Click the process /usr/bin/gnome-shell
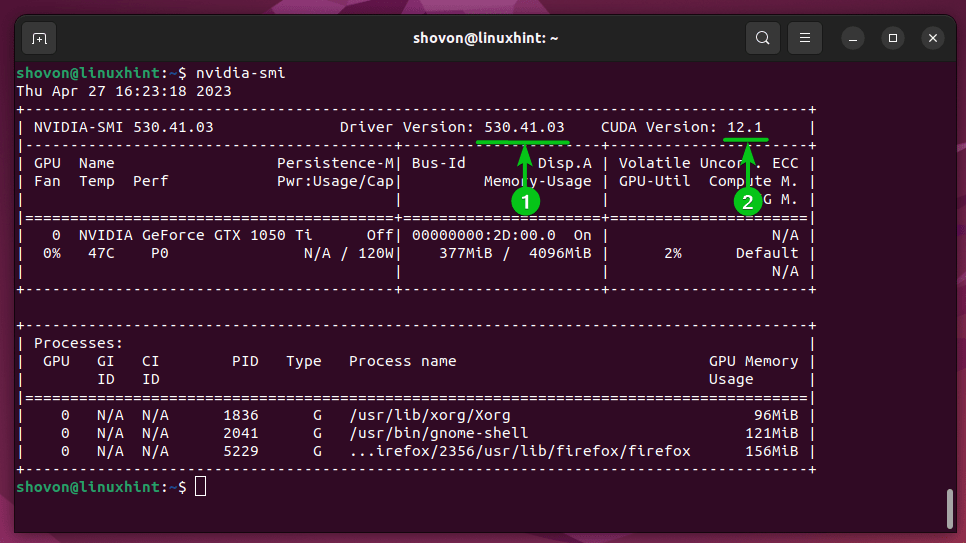The width and height of the screenshot is (966, 543). click(x=439, y=433)
